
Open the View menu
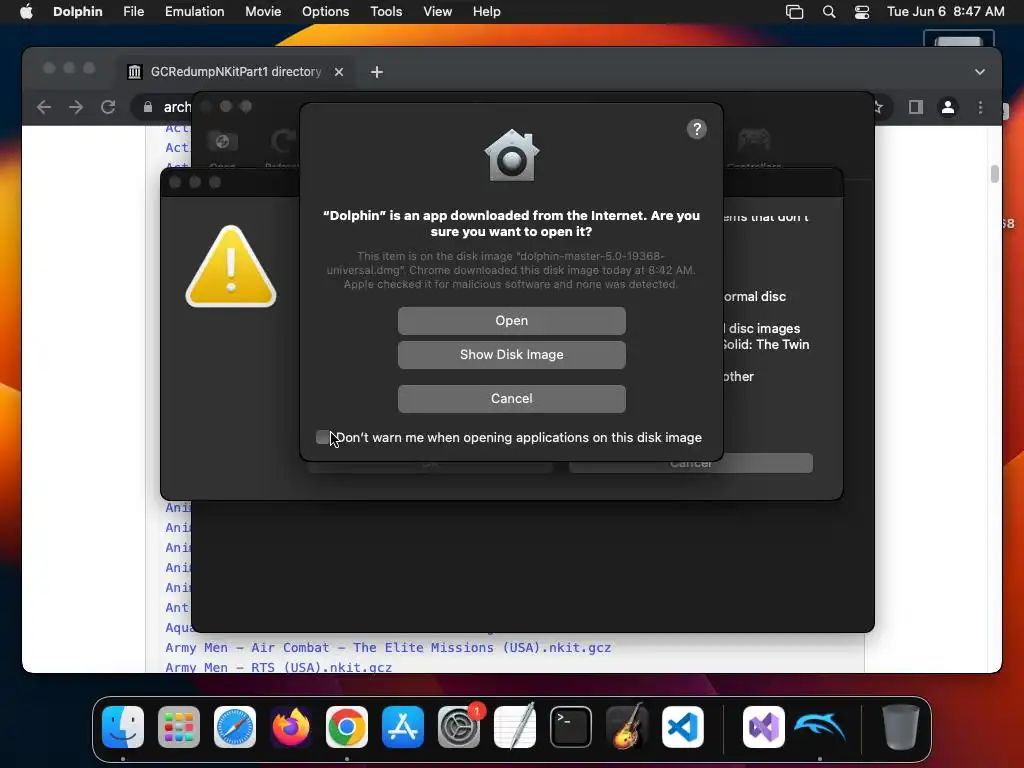point(438,12)
